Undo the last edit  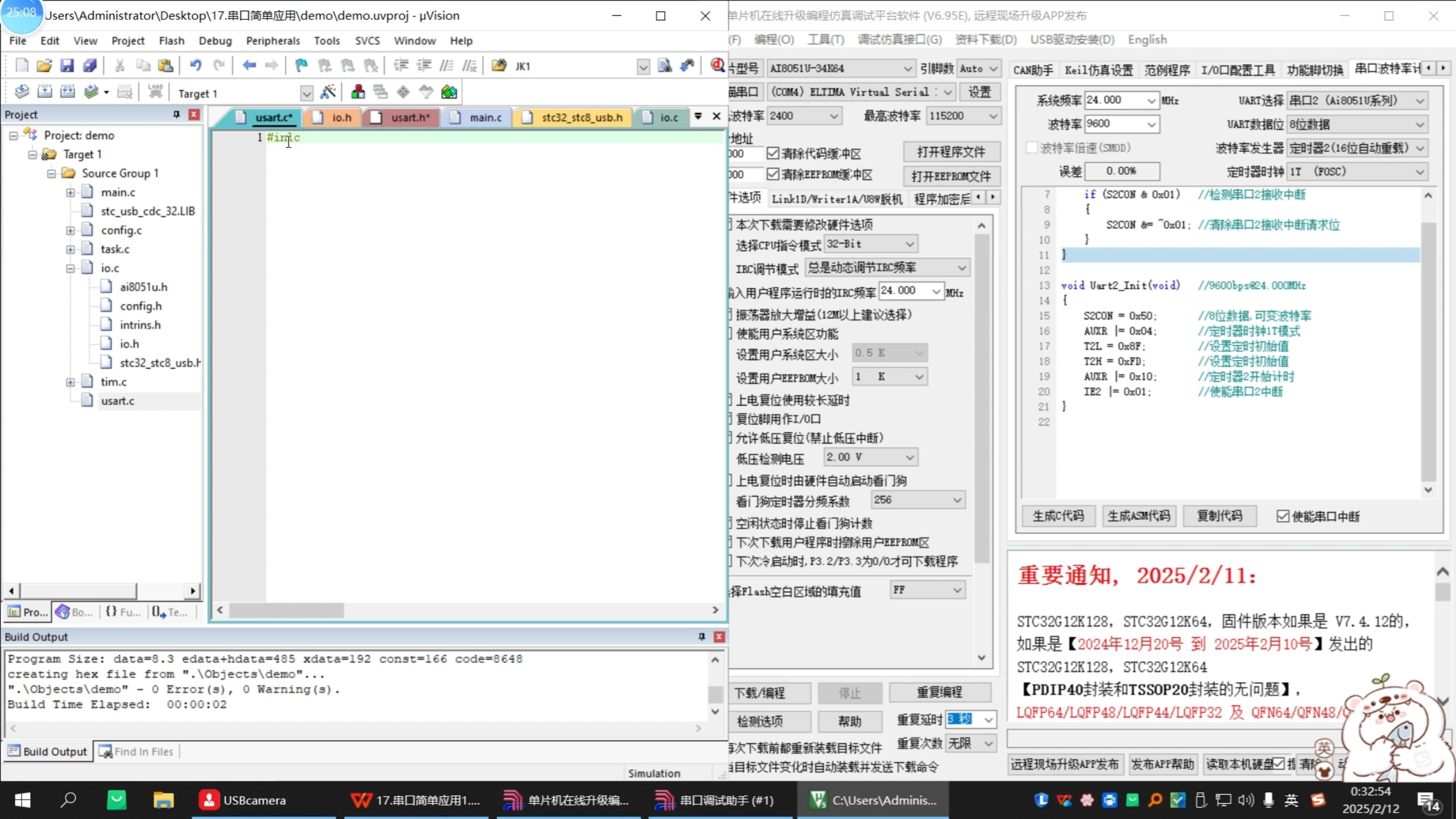click(x=196, y=65)
